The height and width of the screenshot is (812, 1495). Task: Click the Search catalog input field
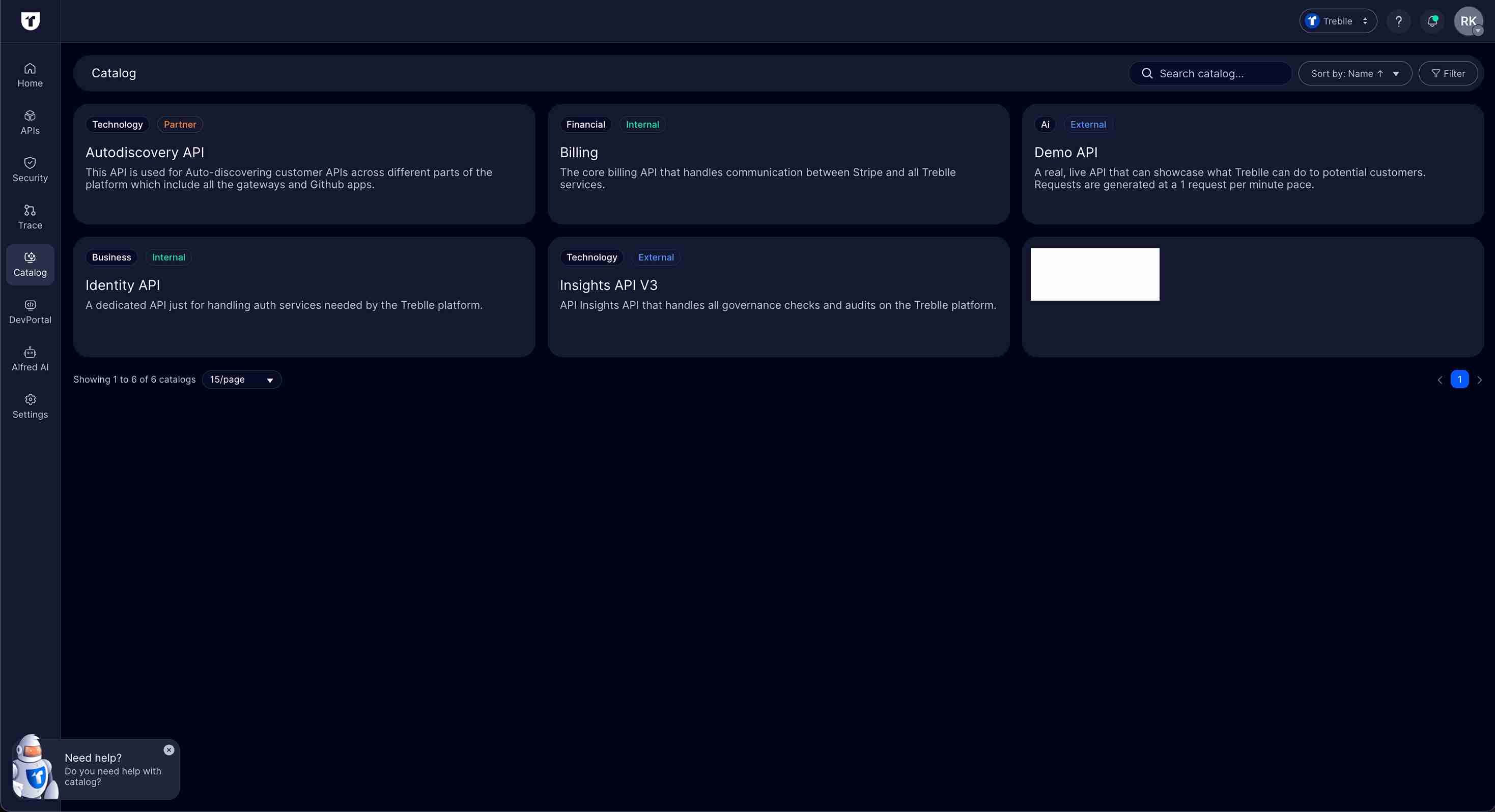(1210, 73)
